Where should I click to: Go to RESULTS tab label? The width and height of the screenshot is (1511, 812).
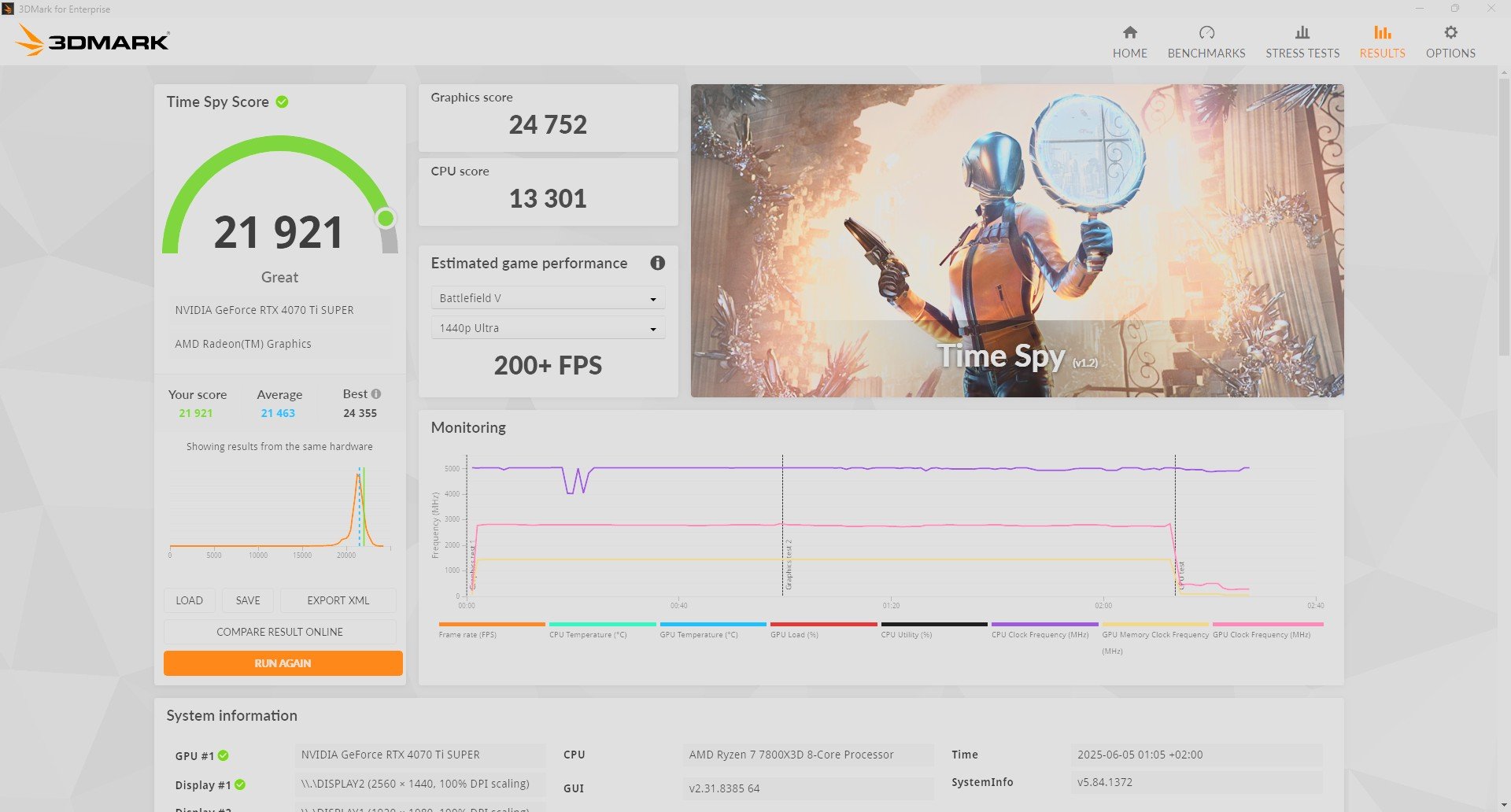coord(1382,53)
